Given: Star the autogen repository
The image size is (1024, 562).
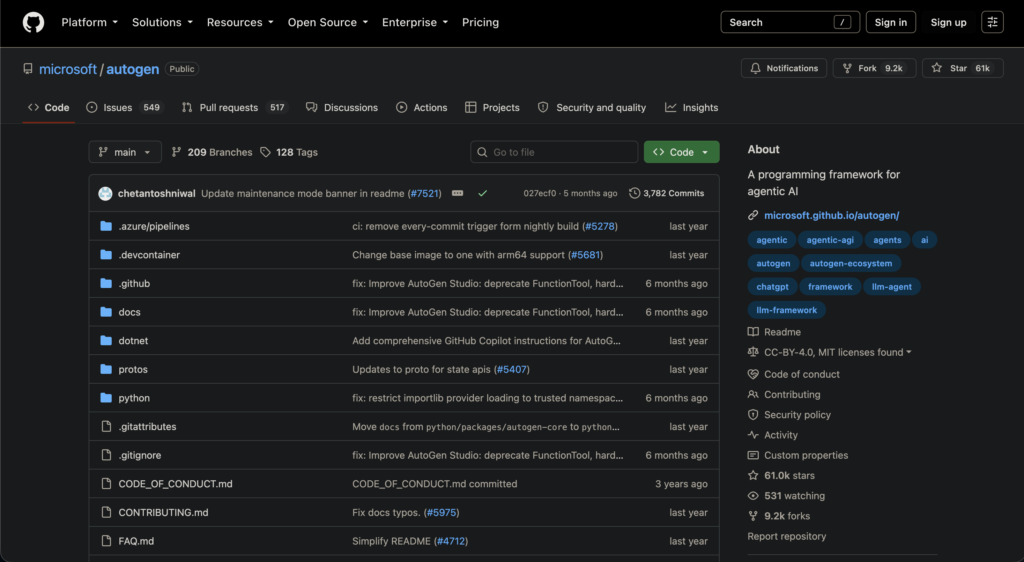Looking at the screenshot, I should [x=962, y=68].
